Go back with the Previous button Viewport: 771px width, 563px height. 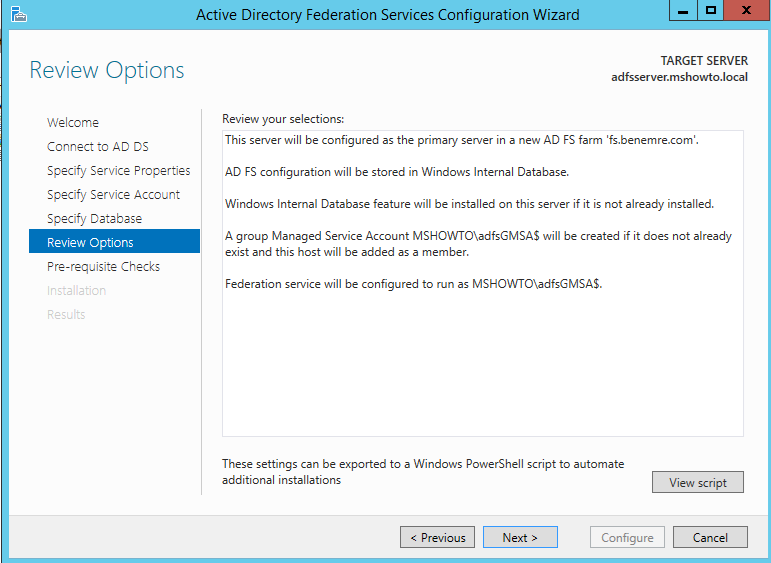pyautogui.click(x=437, y=537)
